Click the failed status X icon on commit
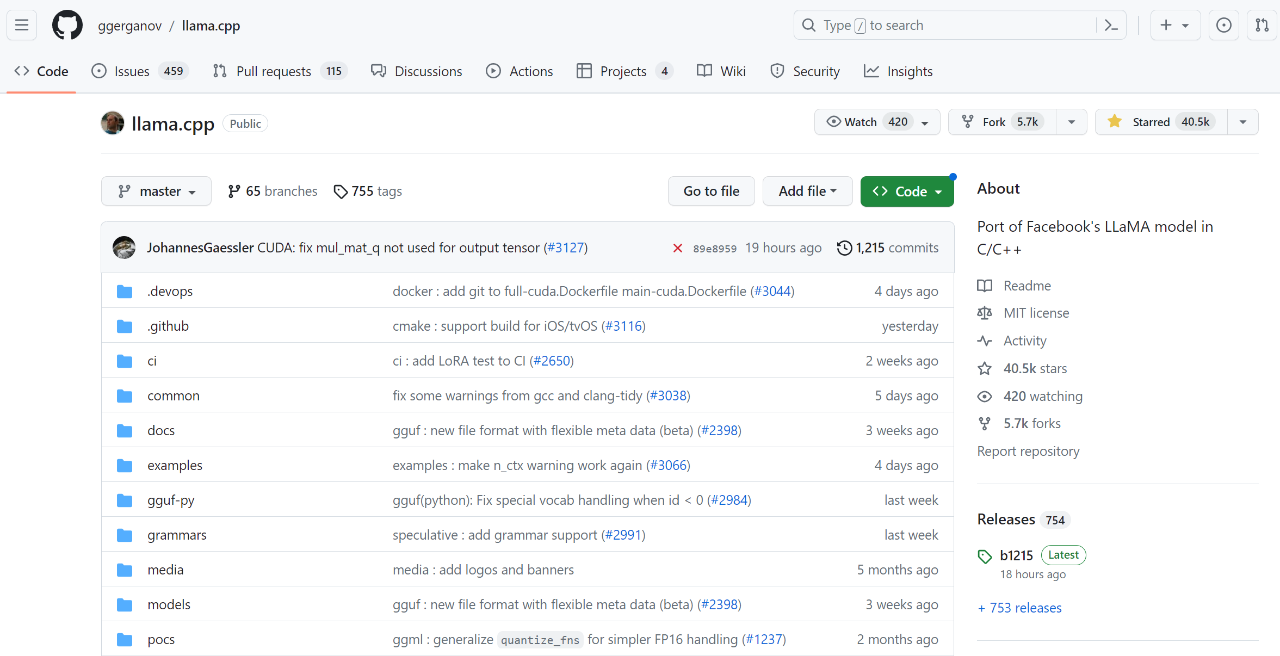This screenshot has width=1280, height=656. (x=677, y=248)
